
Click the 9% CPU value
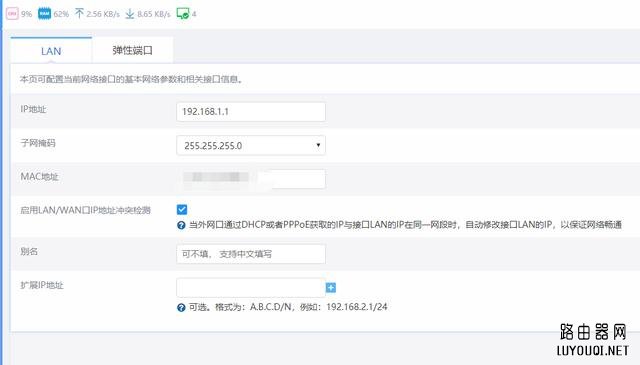pyautogui.click(x=27, y=14)
